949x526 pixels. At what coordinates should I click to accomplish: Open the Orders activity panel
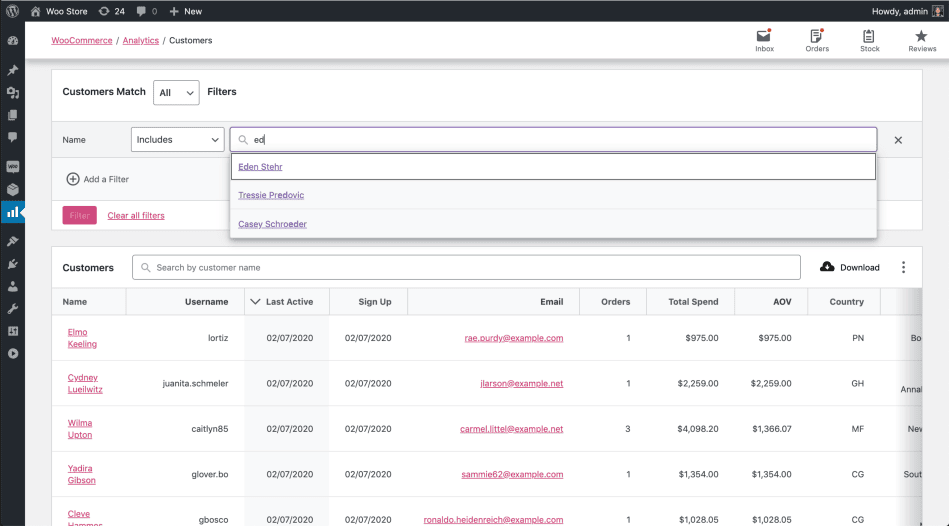tap(816, 40)
